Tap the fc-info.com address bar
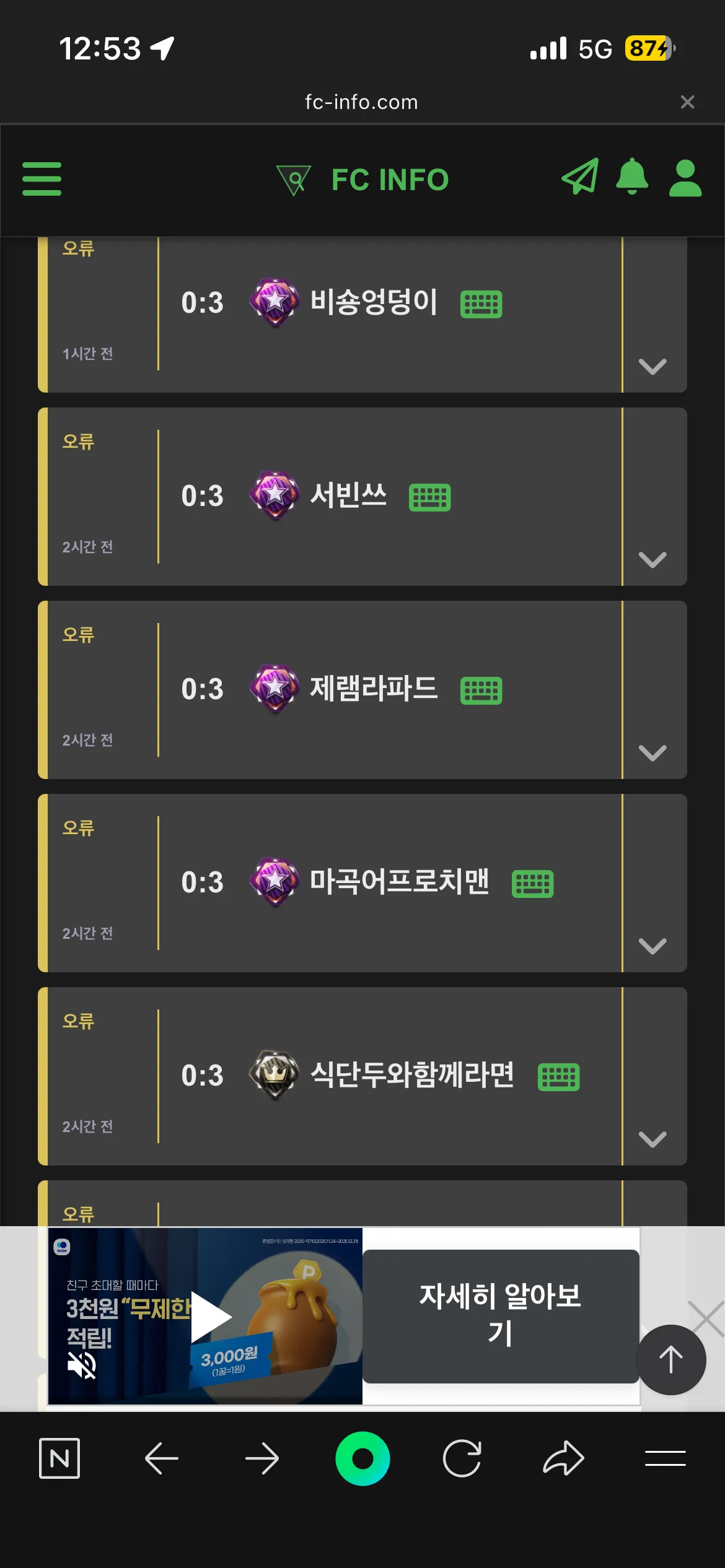Image resolution: width=725 pixels, height=1568 pixels. (361, 102)
